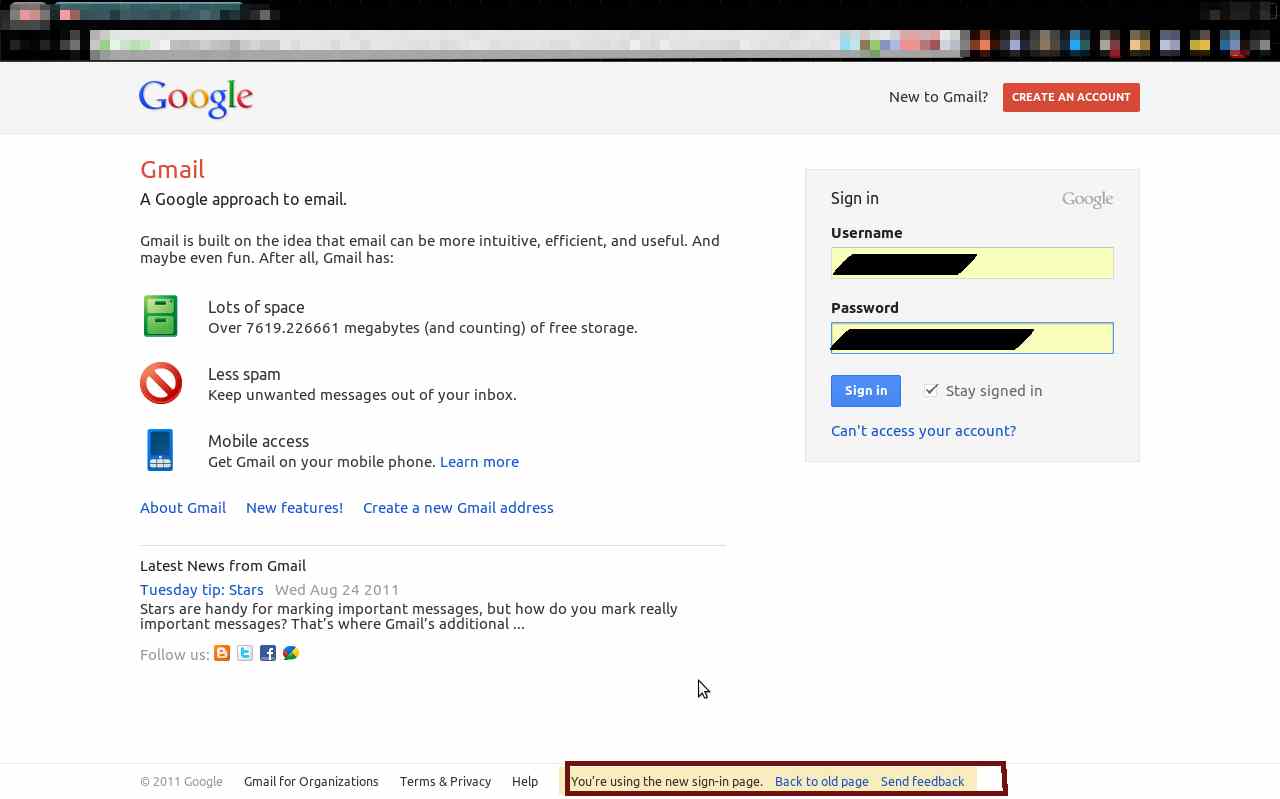Open the New features! link
1280x799 pixels.
coord(294,508)
